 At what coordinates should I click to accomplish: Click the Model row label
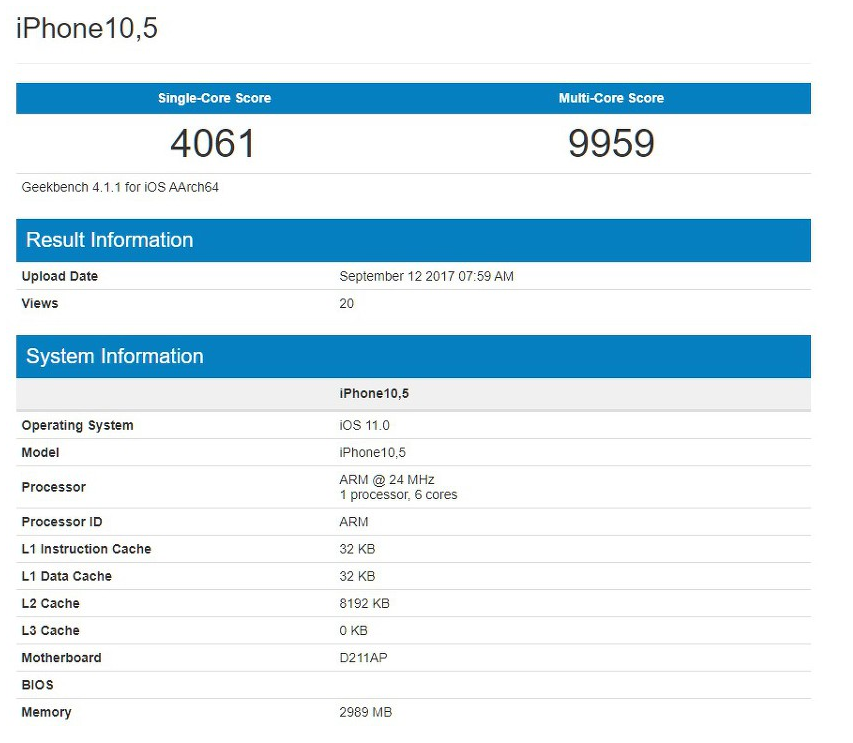[x=40, y=452]
